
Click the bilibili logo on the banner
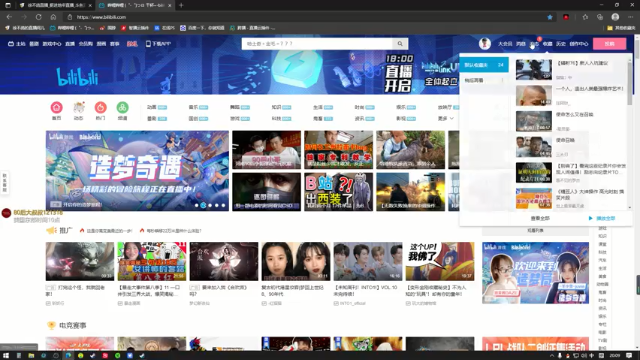(x=78, y=77)
